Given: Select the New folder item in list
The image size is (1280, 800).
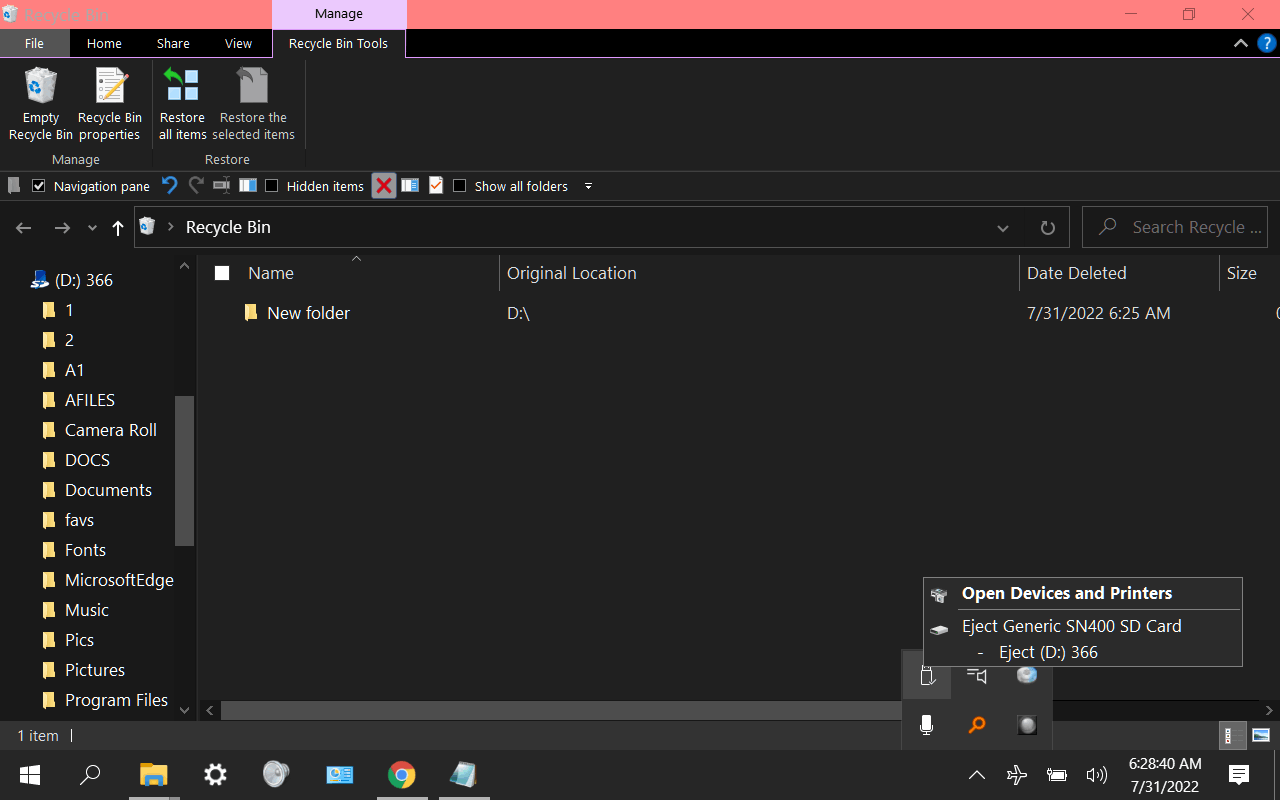Looking at the screenshot, I should (308, 313).
